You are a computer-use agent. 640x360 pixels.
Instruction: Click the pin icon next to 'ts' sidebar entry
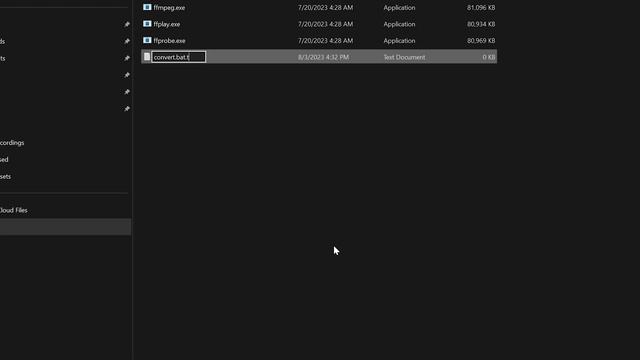click(127, 58)
